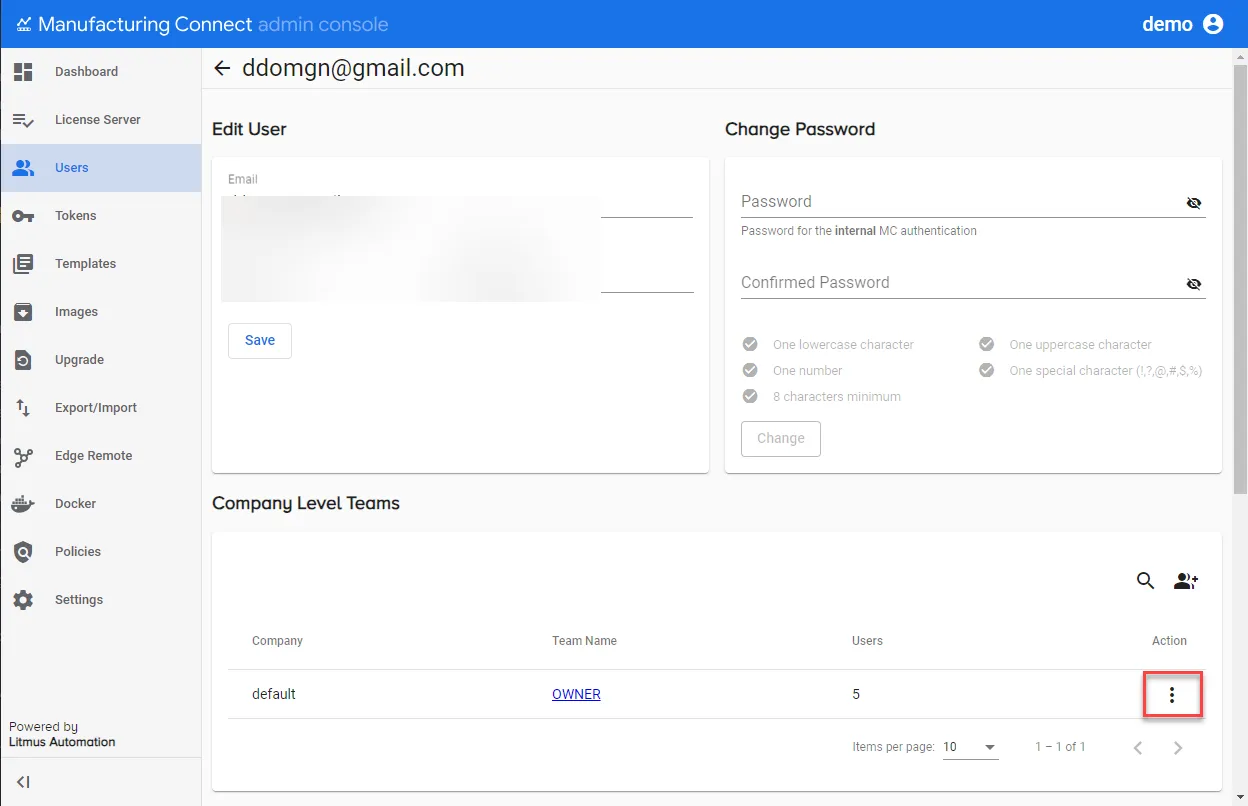This screenshot has width=1248, height=806.
Task: Click the Change password button
Action: pyautogui.click(x=781, y=438)
